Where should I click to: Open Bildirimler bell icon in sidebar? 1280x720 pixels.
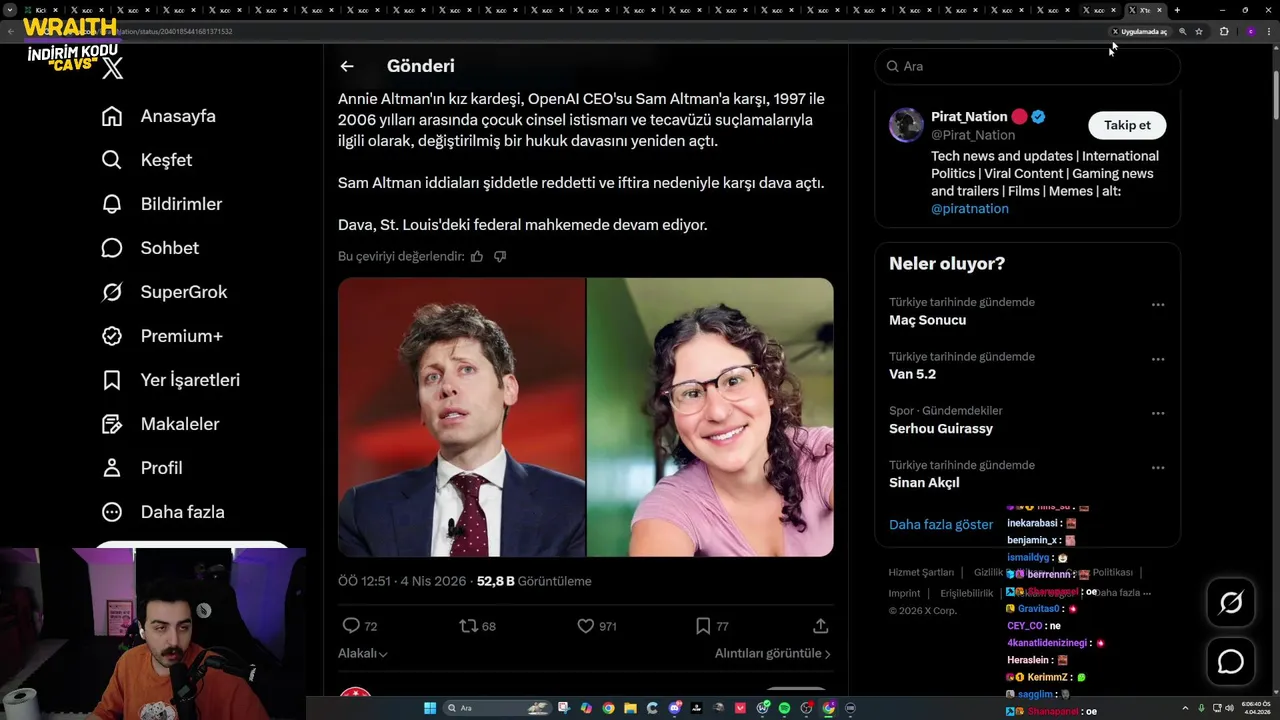(112, 204)
